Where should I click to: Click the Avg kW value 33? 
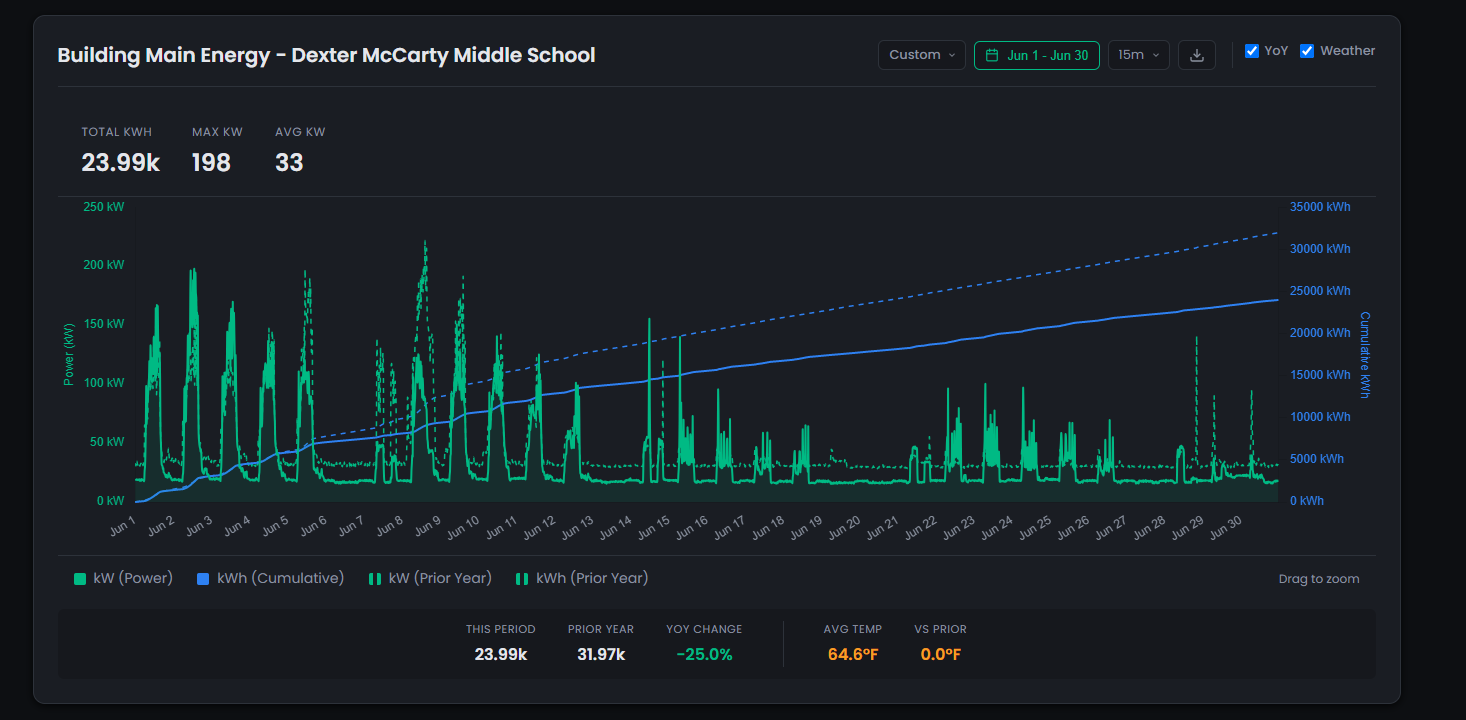pos(289,163)
